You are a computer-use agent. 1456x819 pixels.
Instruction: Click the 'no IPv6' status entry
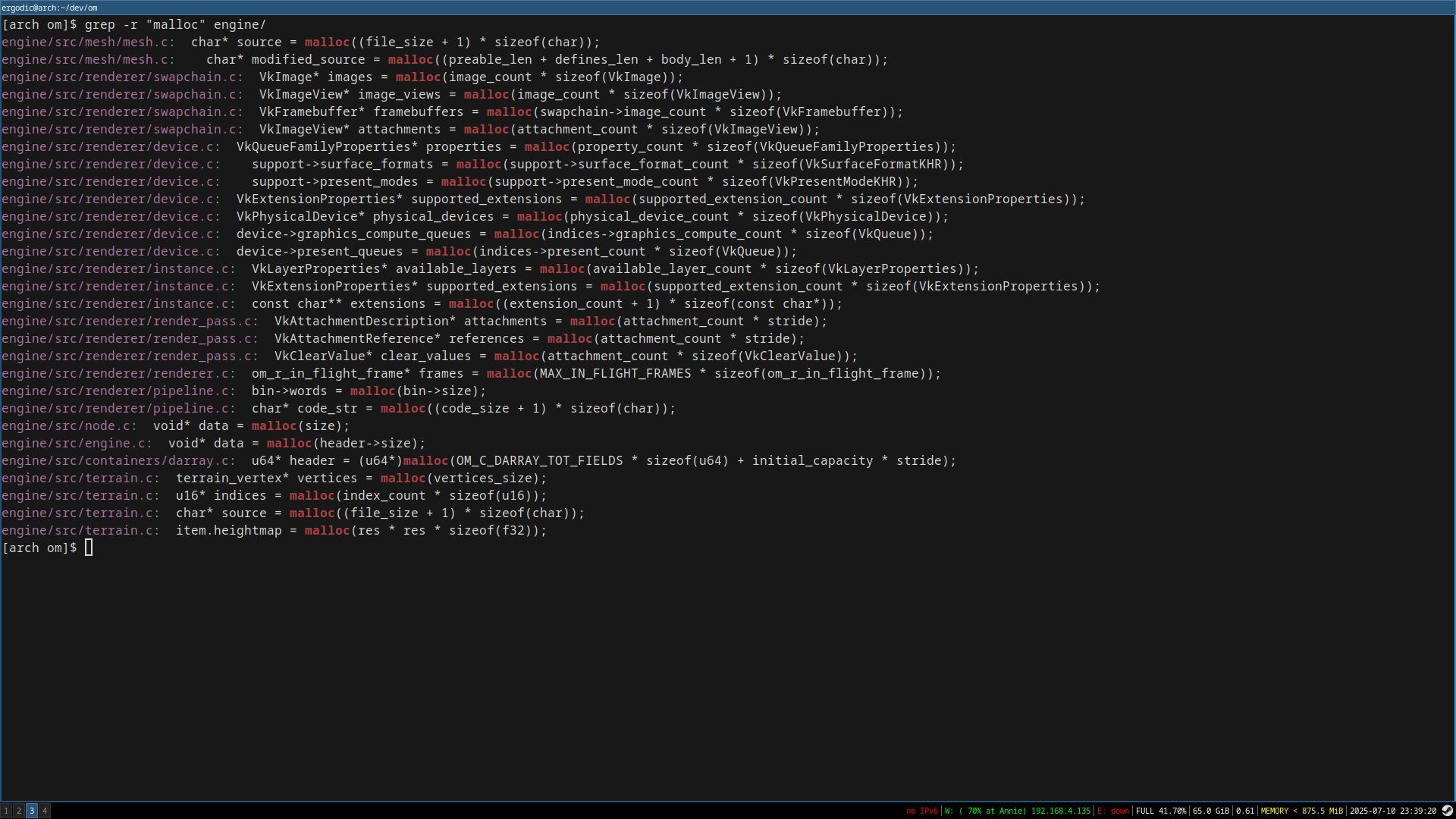pos(921,811)
